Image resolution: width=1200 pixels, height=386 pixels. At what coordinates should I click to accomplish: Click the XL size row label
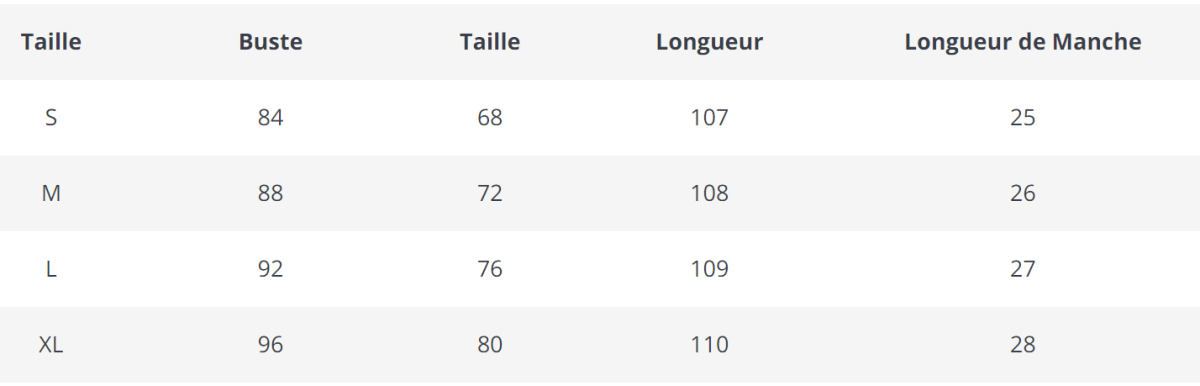pyautogui.click(x=51, y=346)
